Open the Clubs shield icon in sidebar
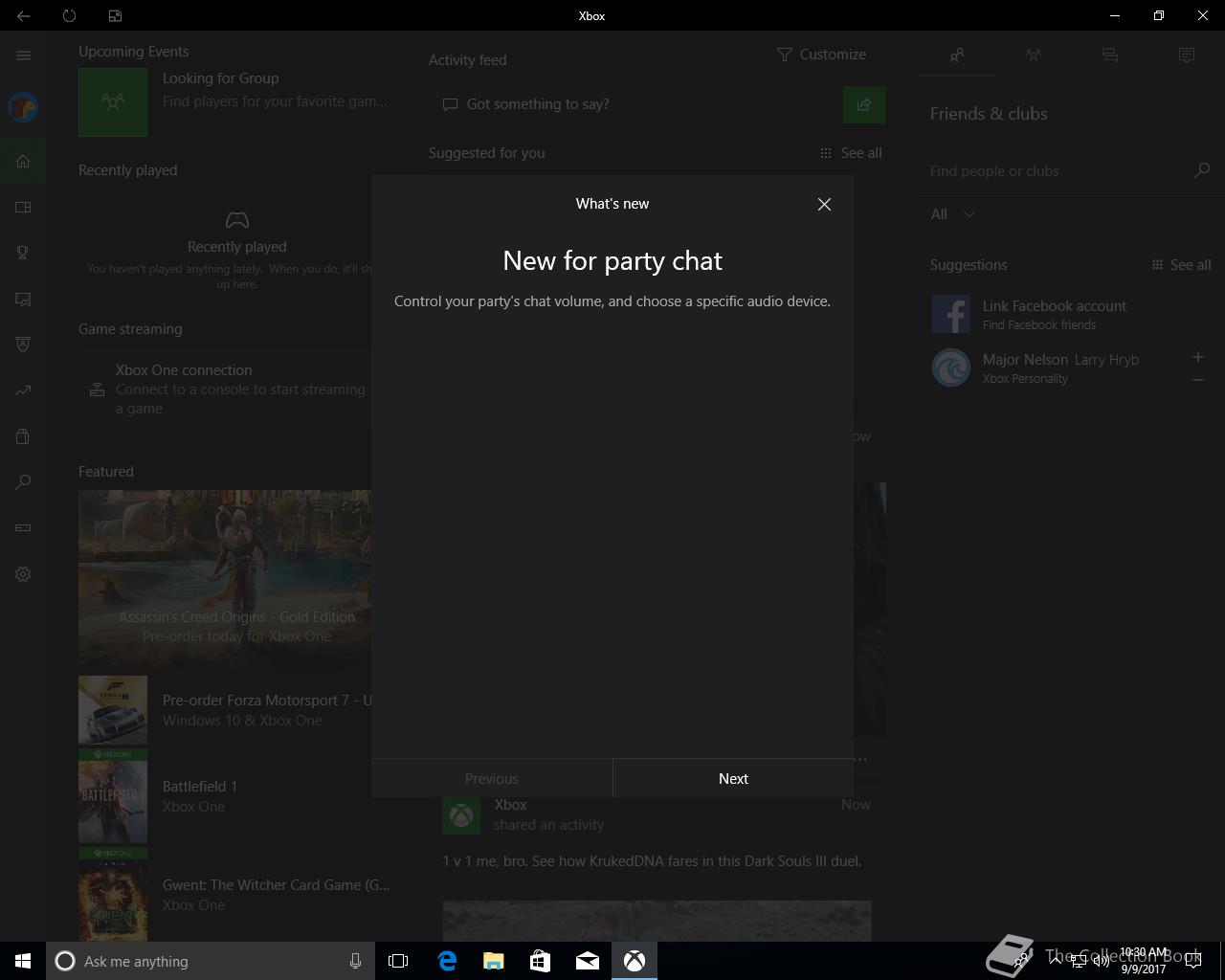Viewport: 1225px width, 980px height. click(23, 345)
